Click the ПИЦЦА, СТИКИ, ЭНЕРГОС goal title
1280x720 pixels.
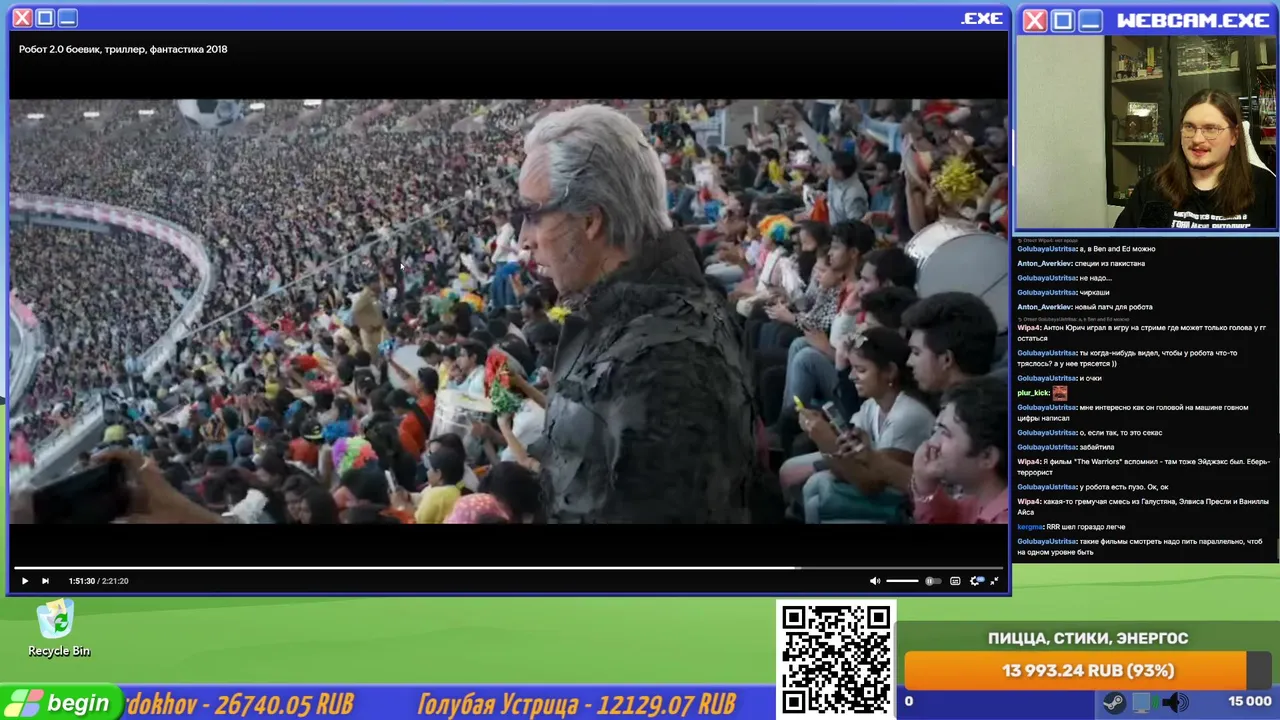(x=1088, y=638)
